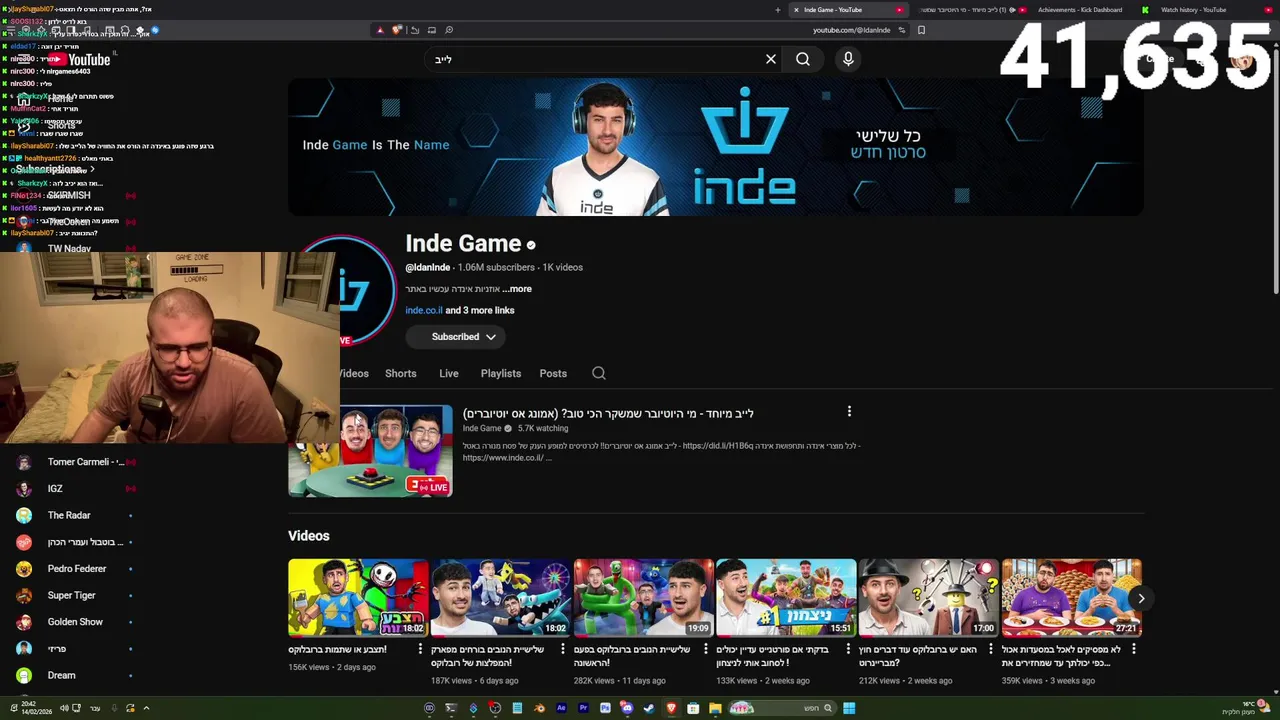Open the 15:51 duration video thumbnail

tap(786, 598)
